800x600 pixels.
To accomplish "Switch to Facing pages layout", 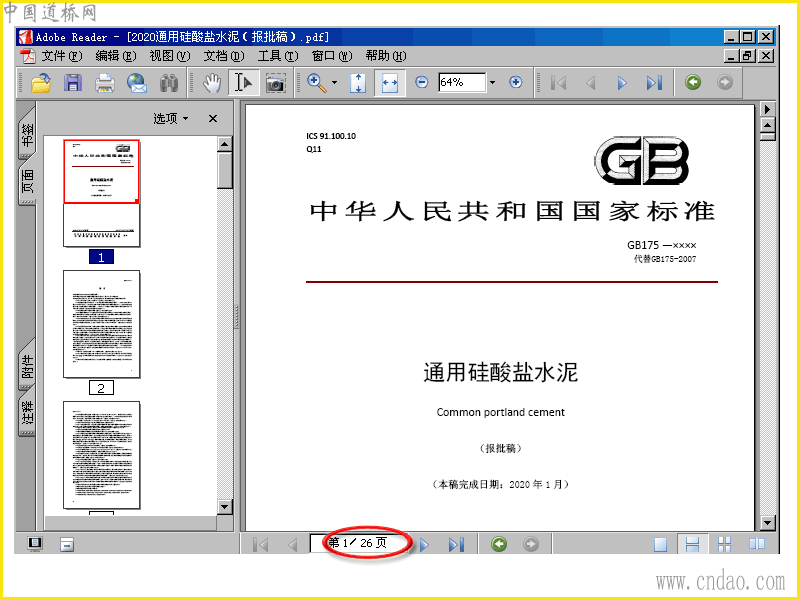I will (757, 544).
